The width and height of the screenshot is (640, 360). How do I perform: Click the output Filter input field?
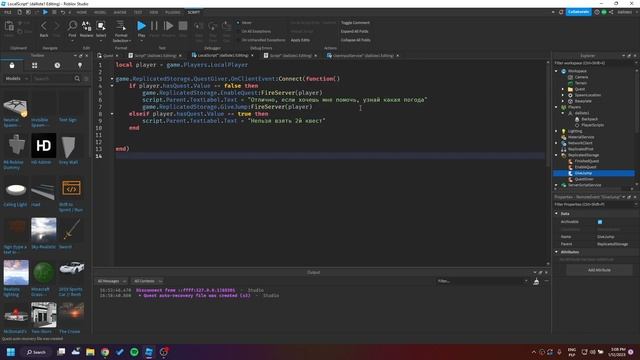[x=482, y=281]
